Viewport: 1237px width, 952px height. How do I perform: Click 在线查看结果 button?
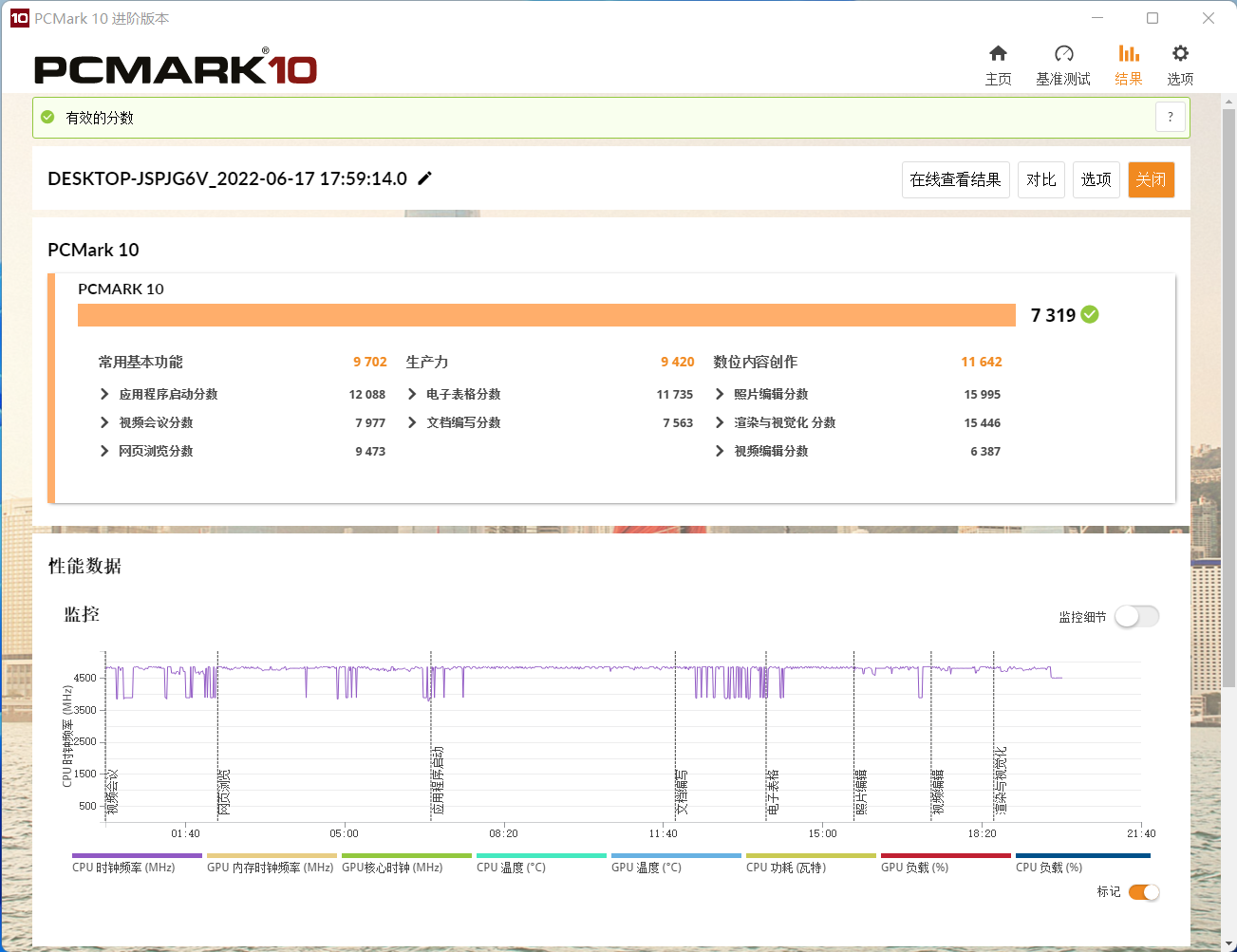click(955, 179)
